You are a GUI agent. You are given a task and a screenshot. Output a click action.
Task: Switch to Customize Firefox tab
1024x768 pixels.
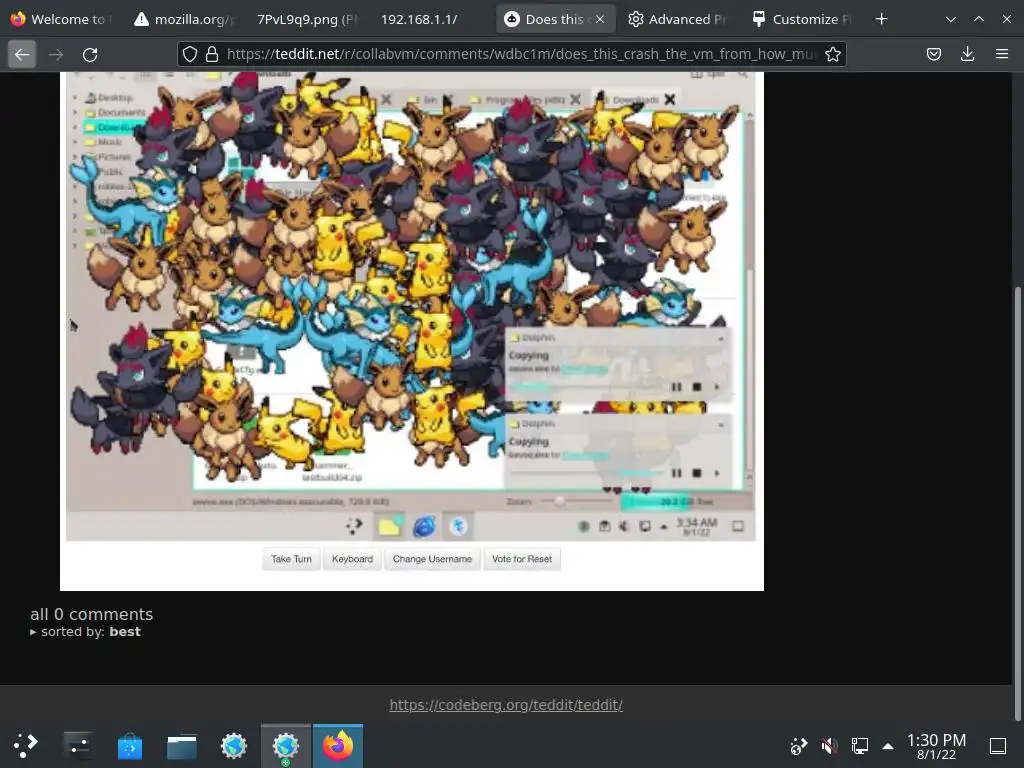pos(802,19)
